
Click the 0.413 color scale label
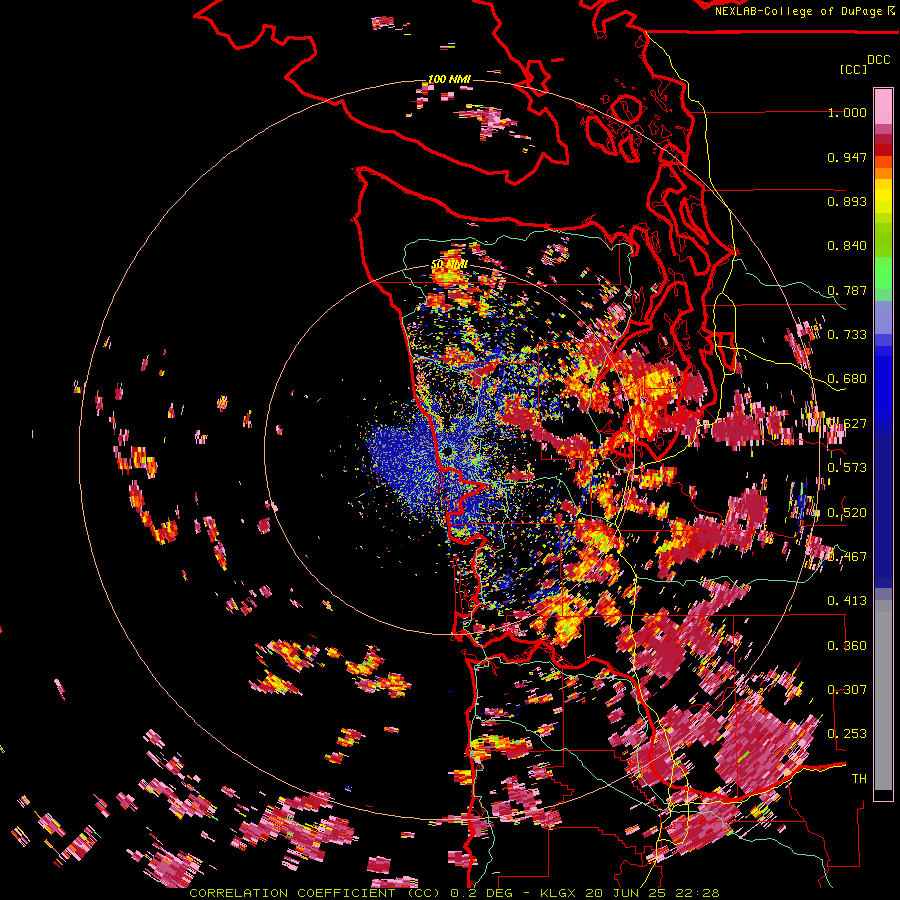[x=847, y=601]
